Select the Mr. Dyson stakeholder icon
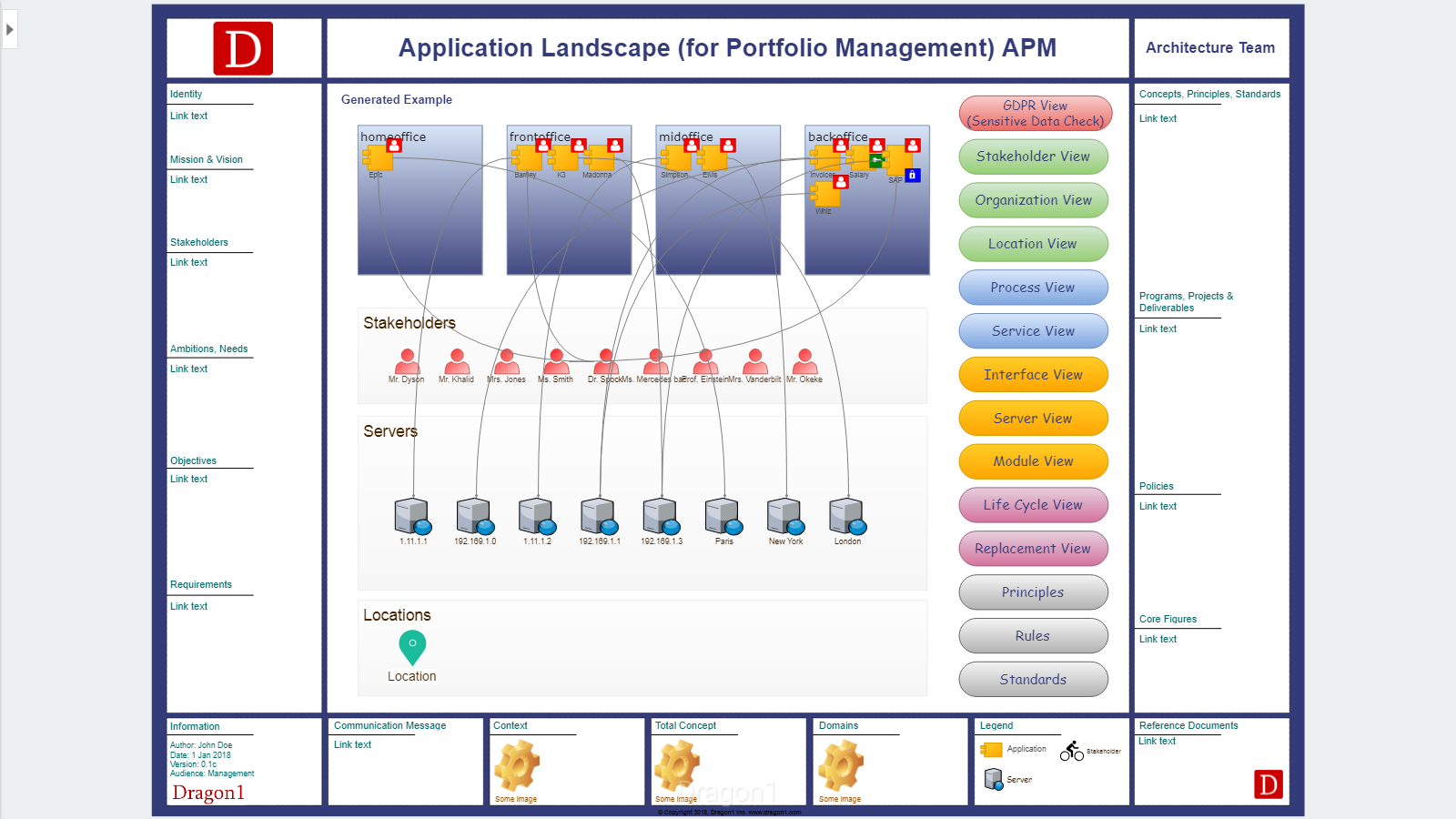 pos(407,362)
